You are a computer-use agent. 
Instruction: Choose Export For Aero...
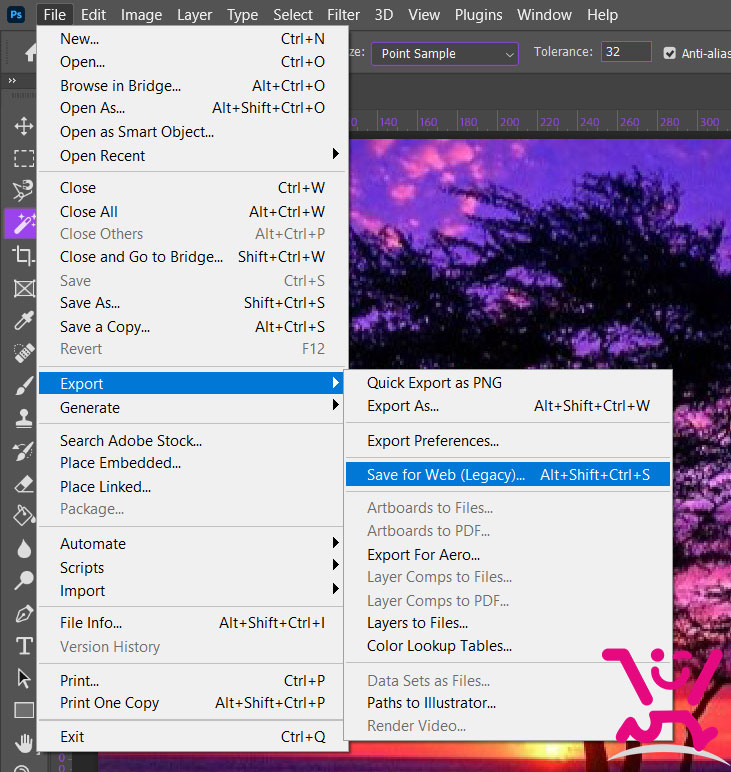(x=508, y=555)
